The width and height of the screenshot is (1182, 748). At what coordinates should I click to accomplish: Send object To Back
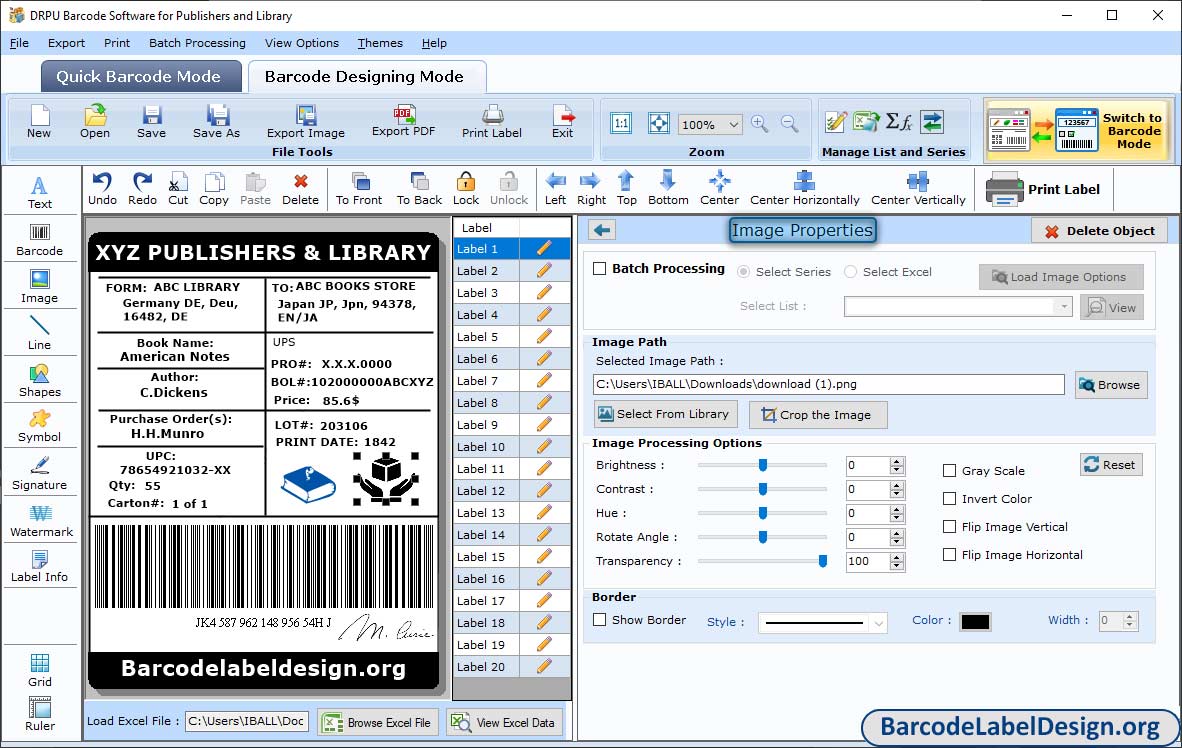point(419,189)
